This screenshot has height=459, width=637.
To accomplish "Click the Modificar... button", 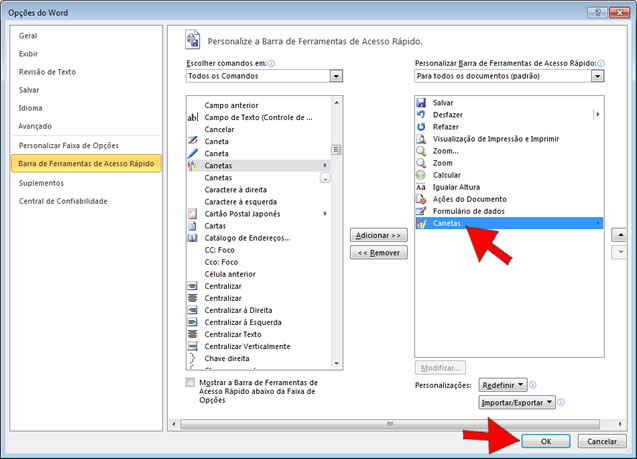I will (x=440, y=368).
